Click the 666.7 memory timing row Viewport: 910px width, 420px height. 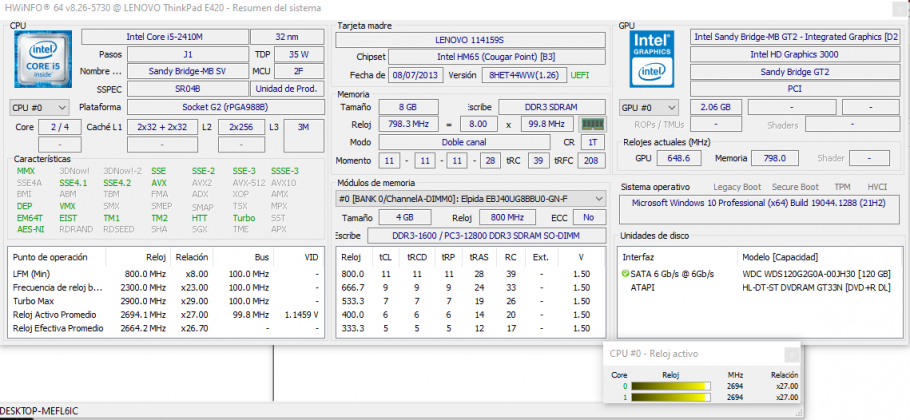point(471,287)
